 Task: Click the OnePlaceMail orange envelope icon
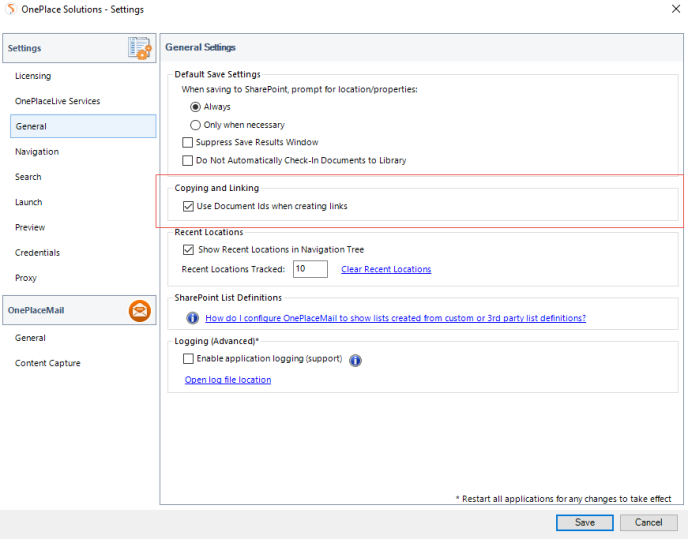[x=140, y=311]
